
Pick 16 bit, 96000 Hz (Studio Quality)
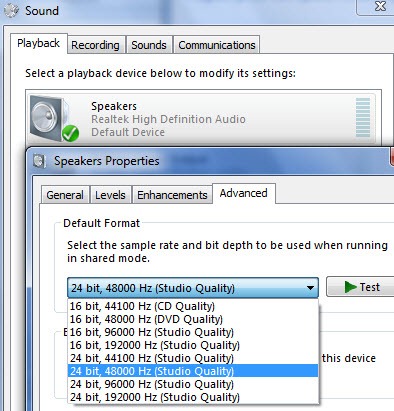tap(193, 332)
